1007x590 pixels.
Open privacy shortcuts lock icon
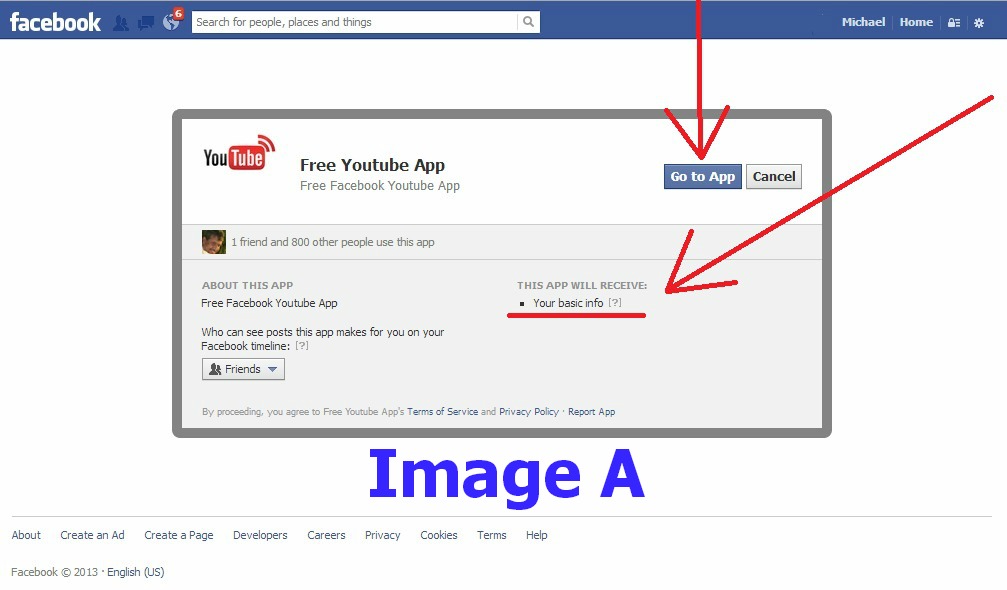pyautogui.click(x=954, y=22)
